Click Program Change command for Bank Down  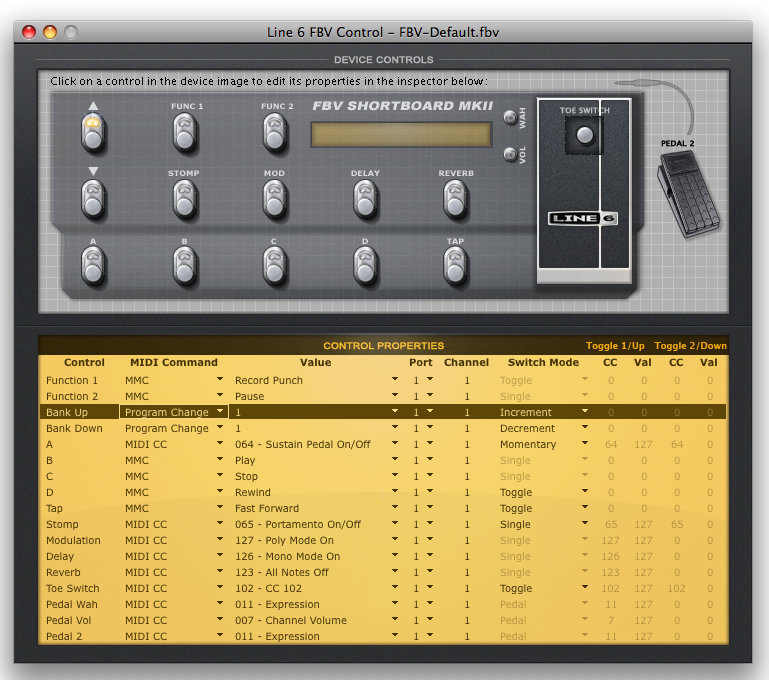167,428
